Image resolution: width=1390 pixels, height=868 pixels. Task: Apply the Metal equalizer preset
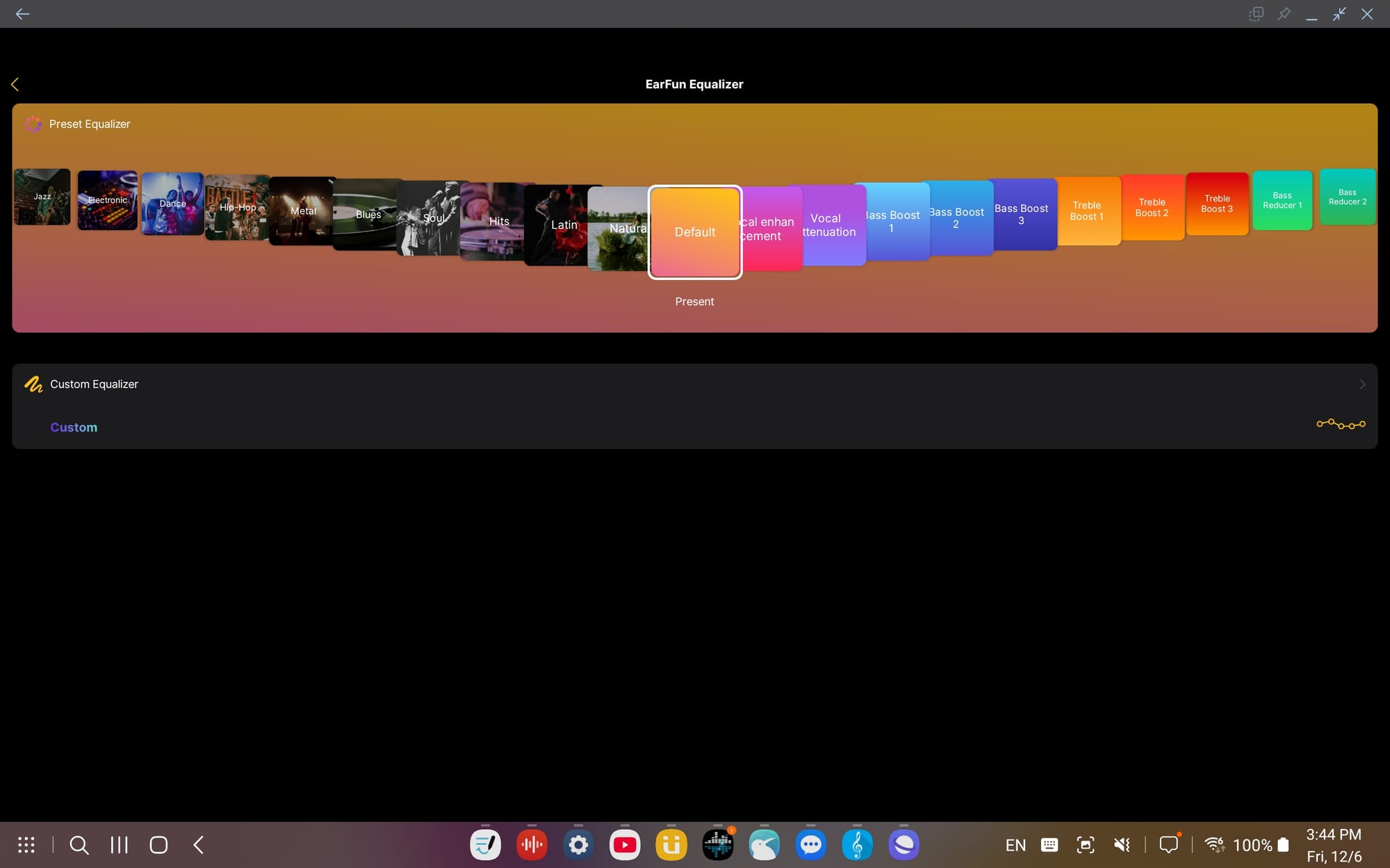302,211
